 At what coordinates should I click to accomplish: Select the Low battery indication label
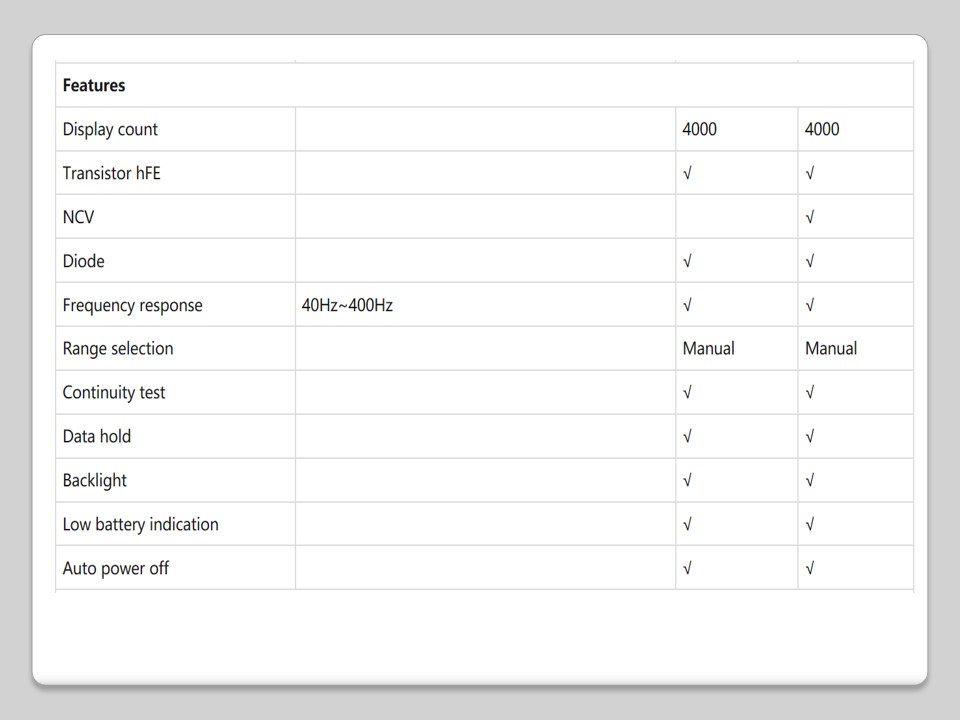click(140, 524)
